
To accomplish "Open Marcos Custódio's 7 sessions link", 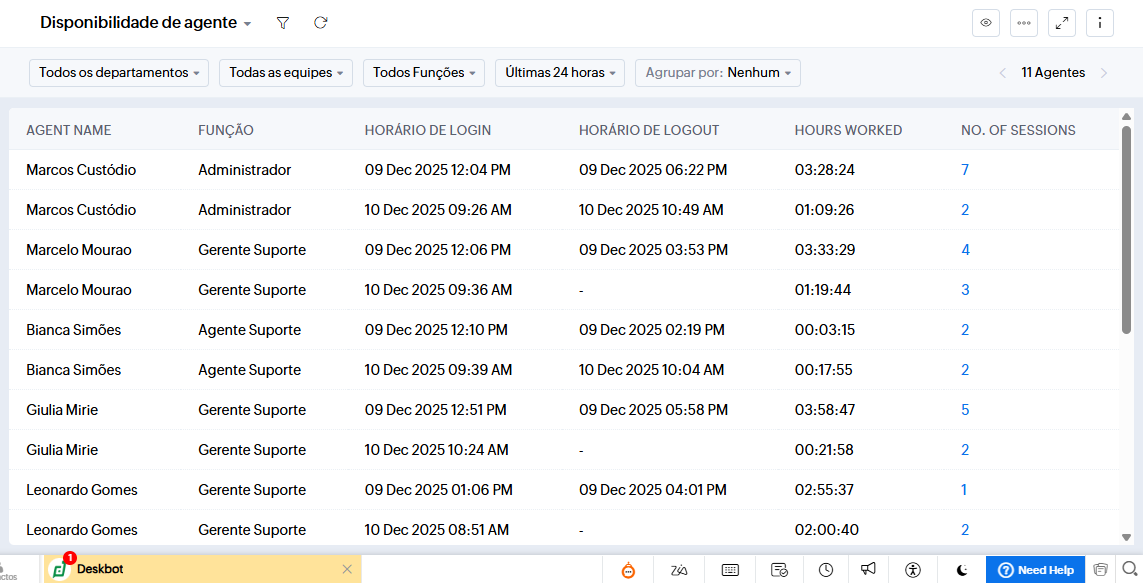I will [x=965, y=170].
